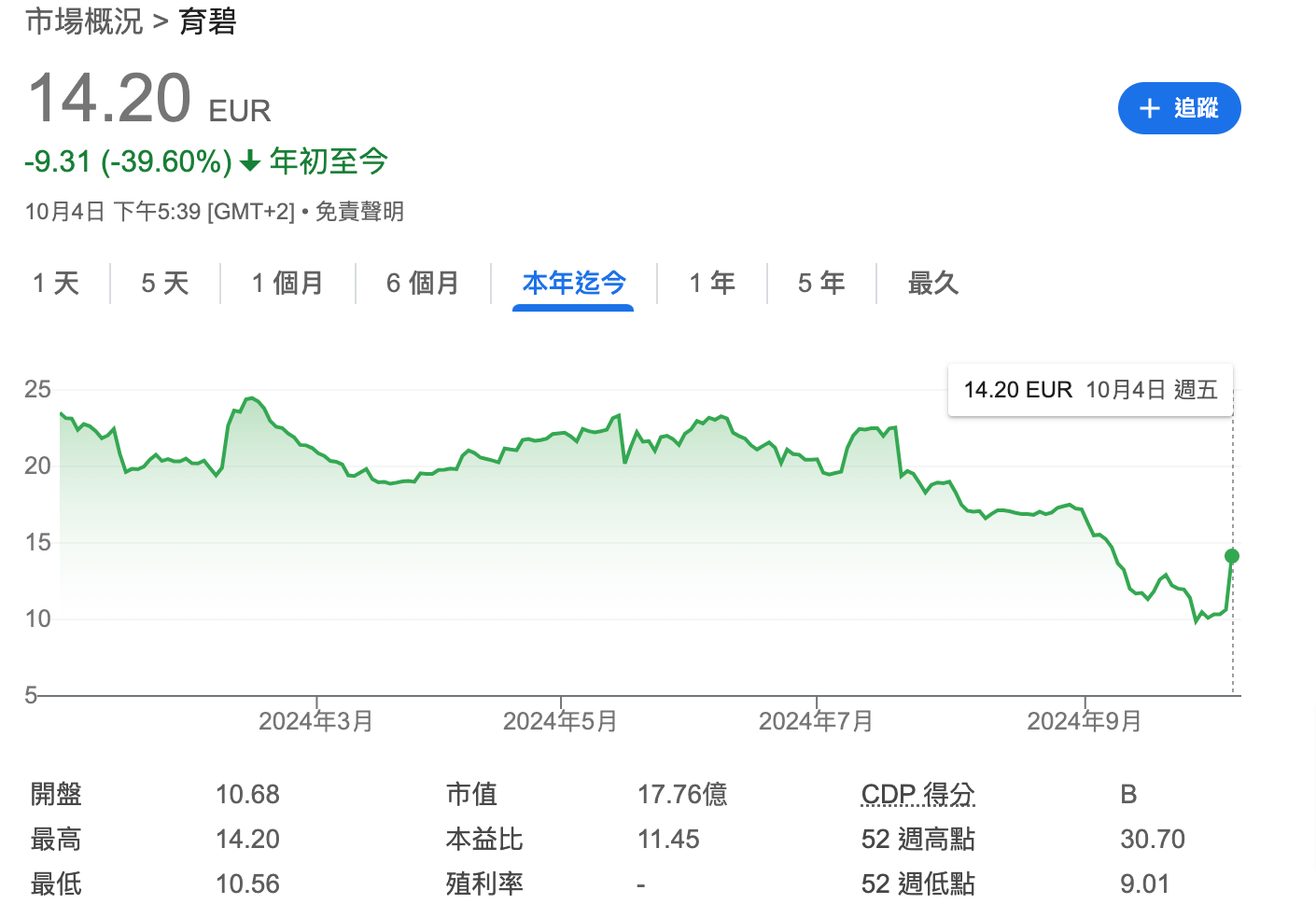This screenshot has height=918, width=1316.
Task: Click the 市值 label
Action: click(x=472, y=794)
